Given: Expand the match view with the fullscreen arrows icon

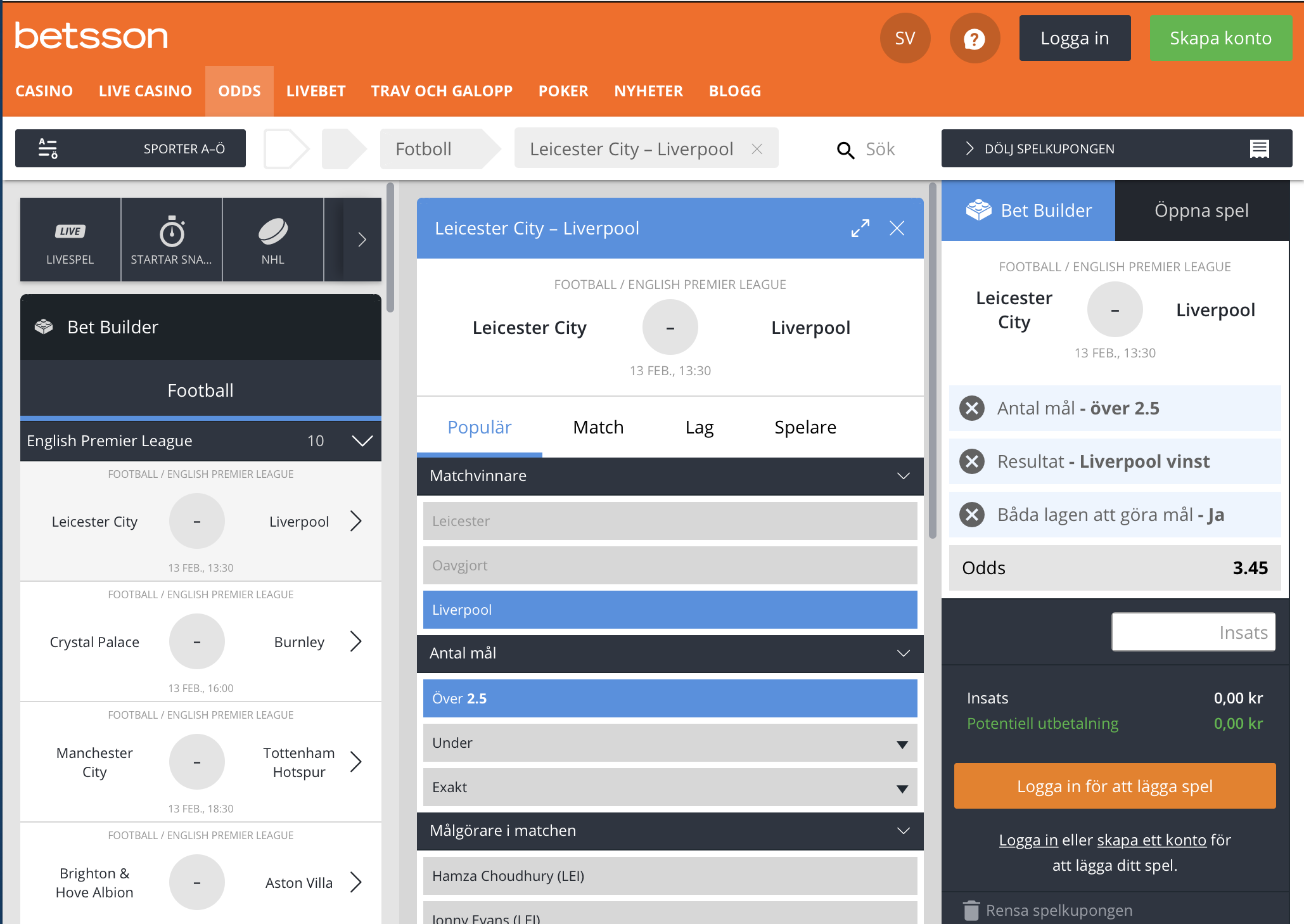Looking at the screenshot, I should (860, 228).
